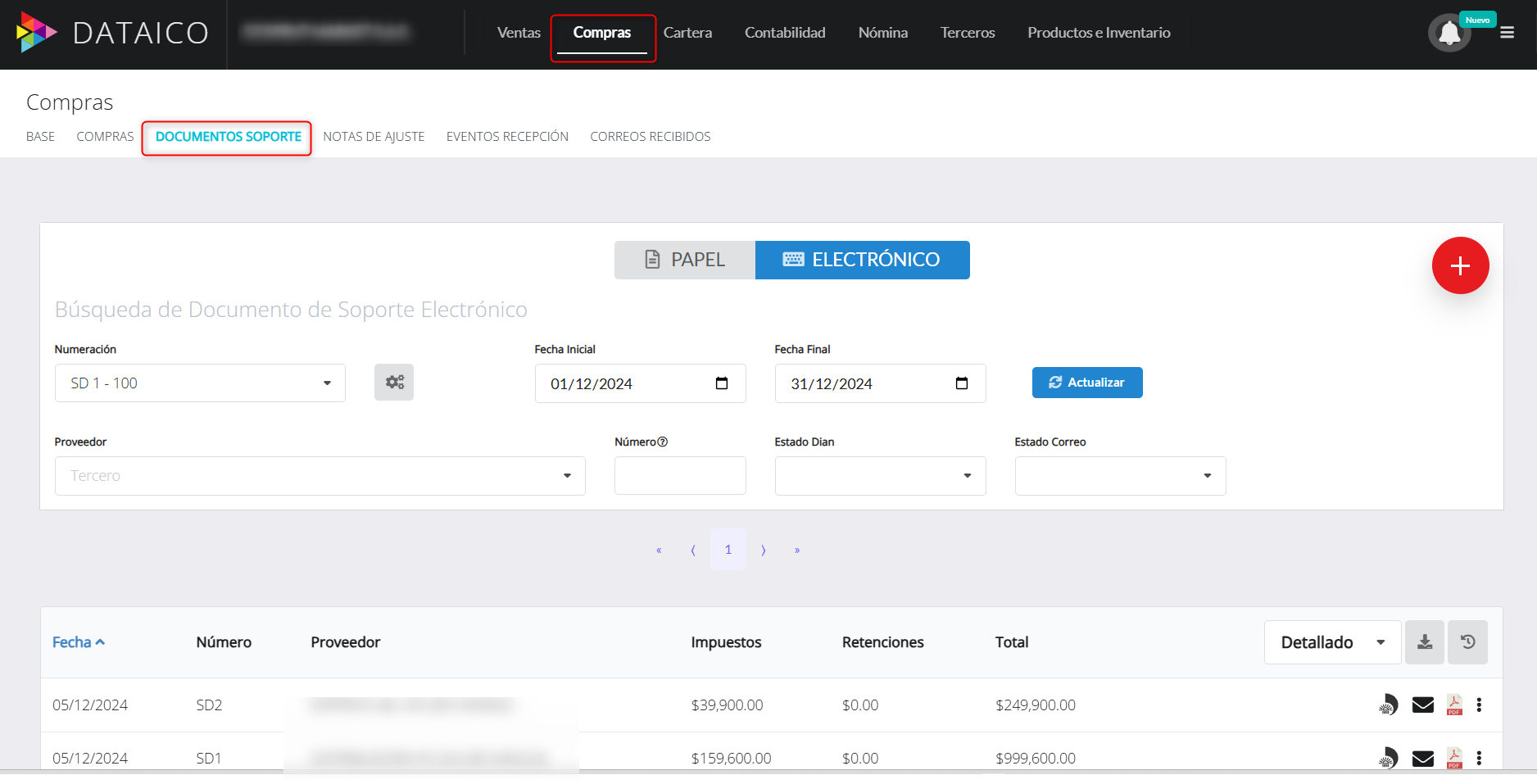Open the notifications bell
This screenshot has height=784, width=1537.
click(1449, 33)
